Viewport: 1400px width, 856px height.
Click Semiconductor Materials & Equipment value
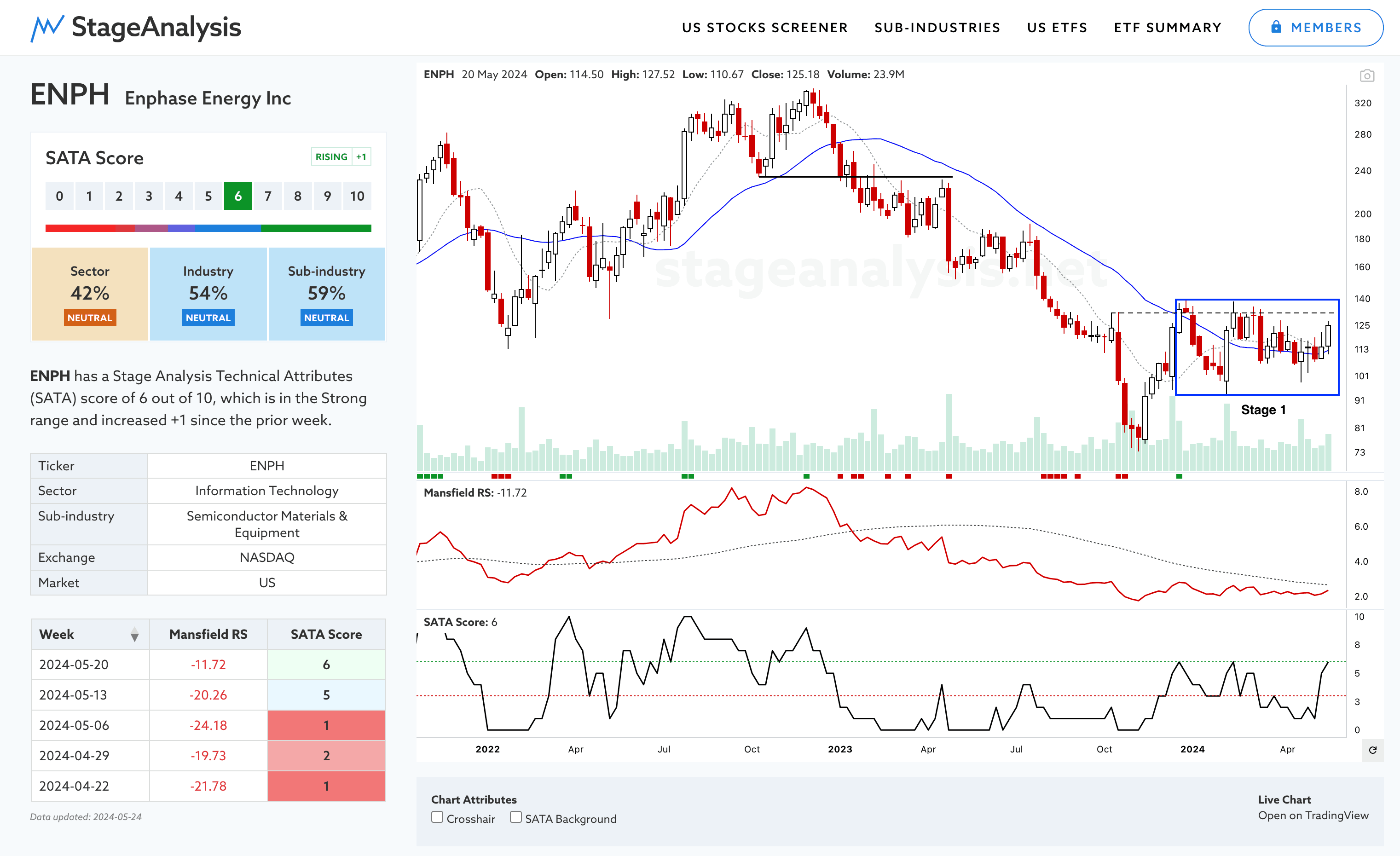267,524
